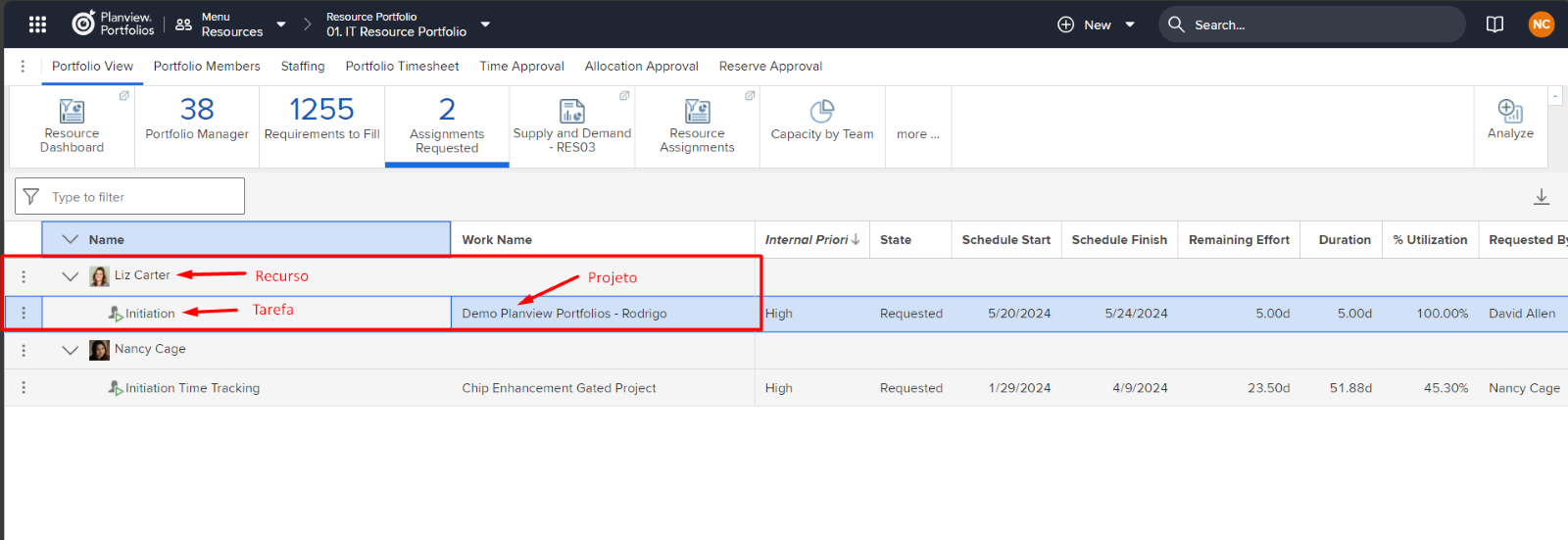1568x540 pixels.
Task: Click the Analyze icon
Action: pyautogui.click(x=1510, y=111)
